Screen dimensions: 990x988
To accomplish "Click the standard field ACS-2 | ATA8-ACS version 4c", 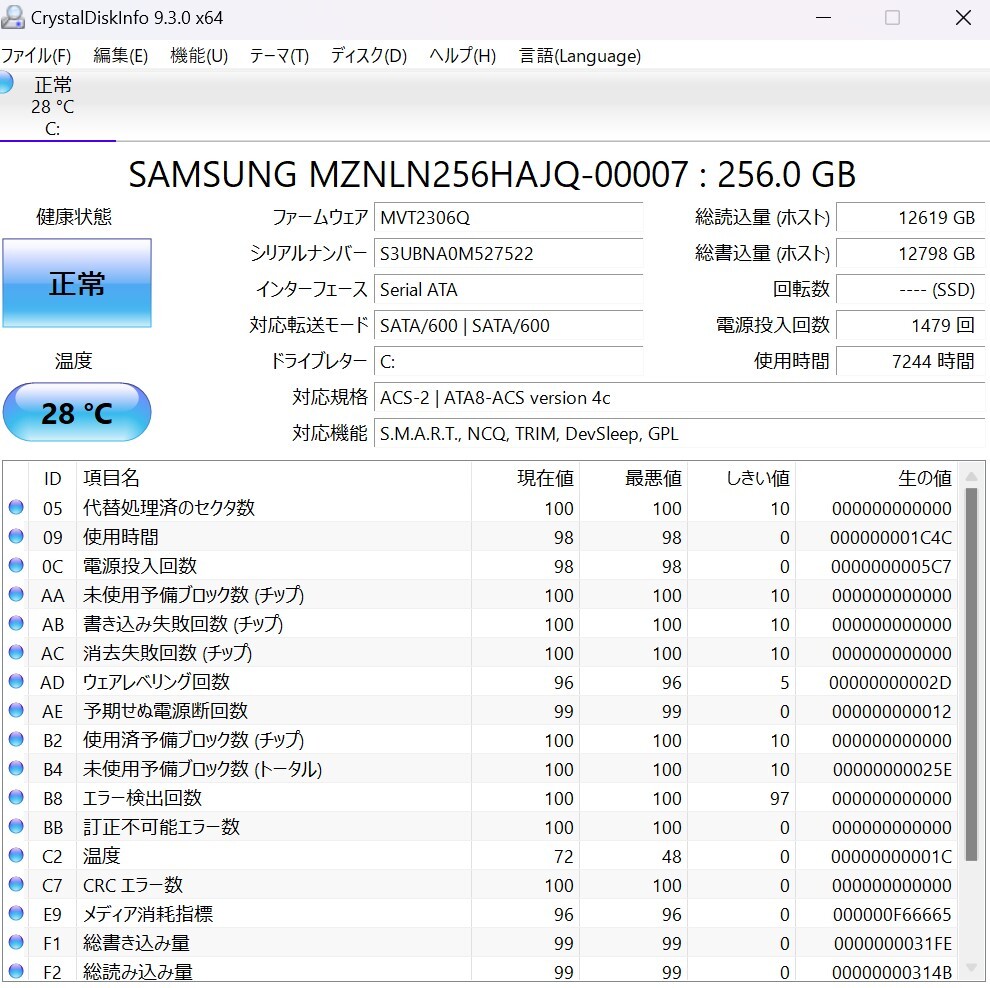I will pos(680,398).
